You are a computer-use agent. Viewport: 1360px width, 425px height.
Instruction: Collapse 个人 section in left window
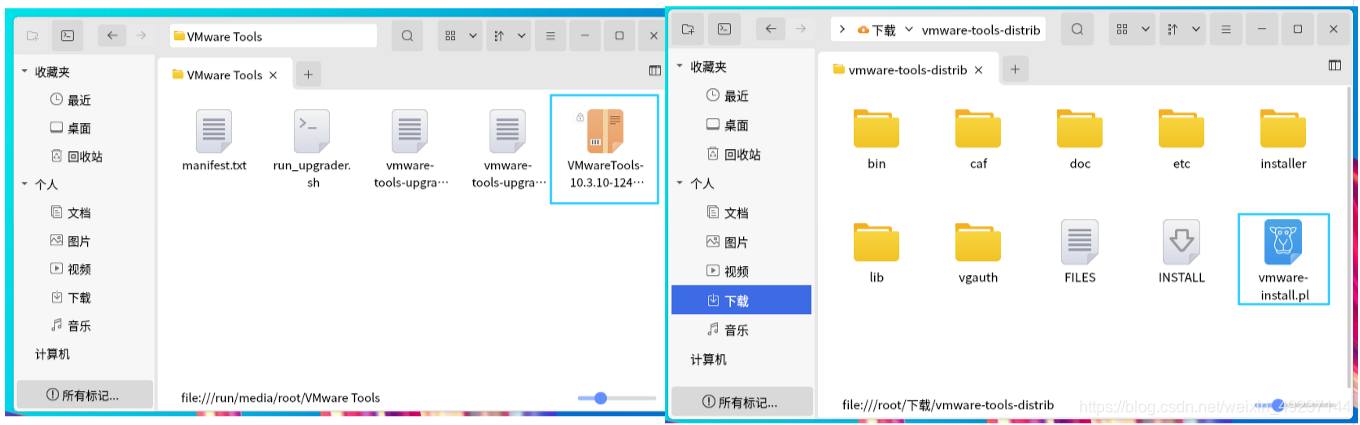click(25, 185)
